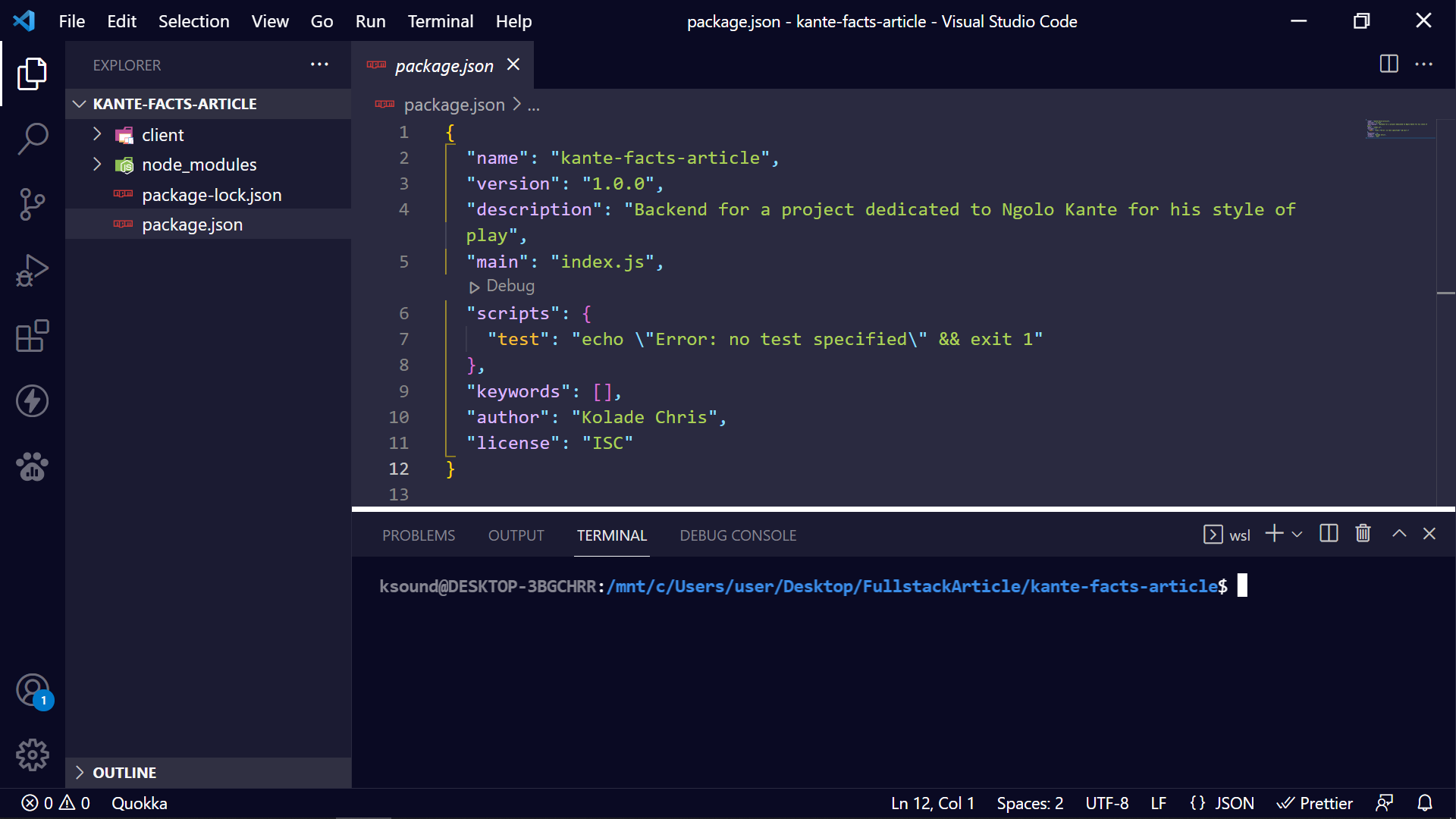Open the Extensions view
Image resolution: width=1456 pixels, height=819 pixels.
(33, 336)
